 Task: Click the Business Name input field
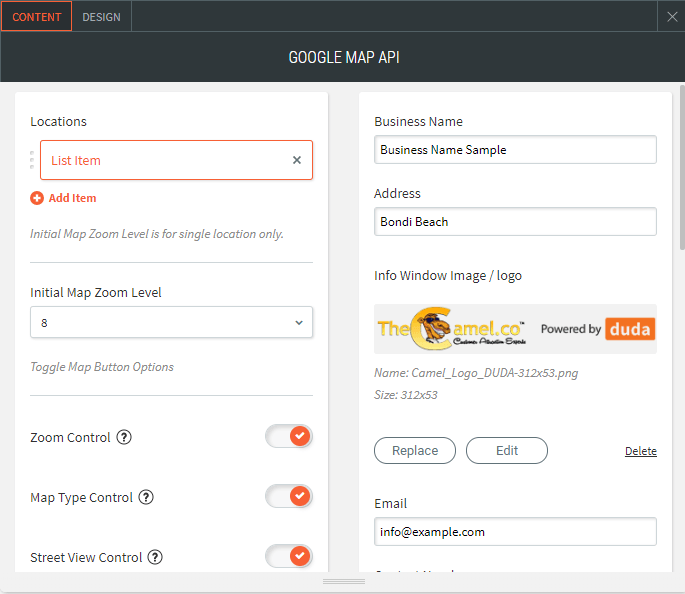point(515,150)
